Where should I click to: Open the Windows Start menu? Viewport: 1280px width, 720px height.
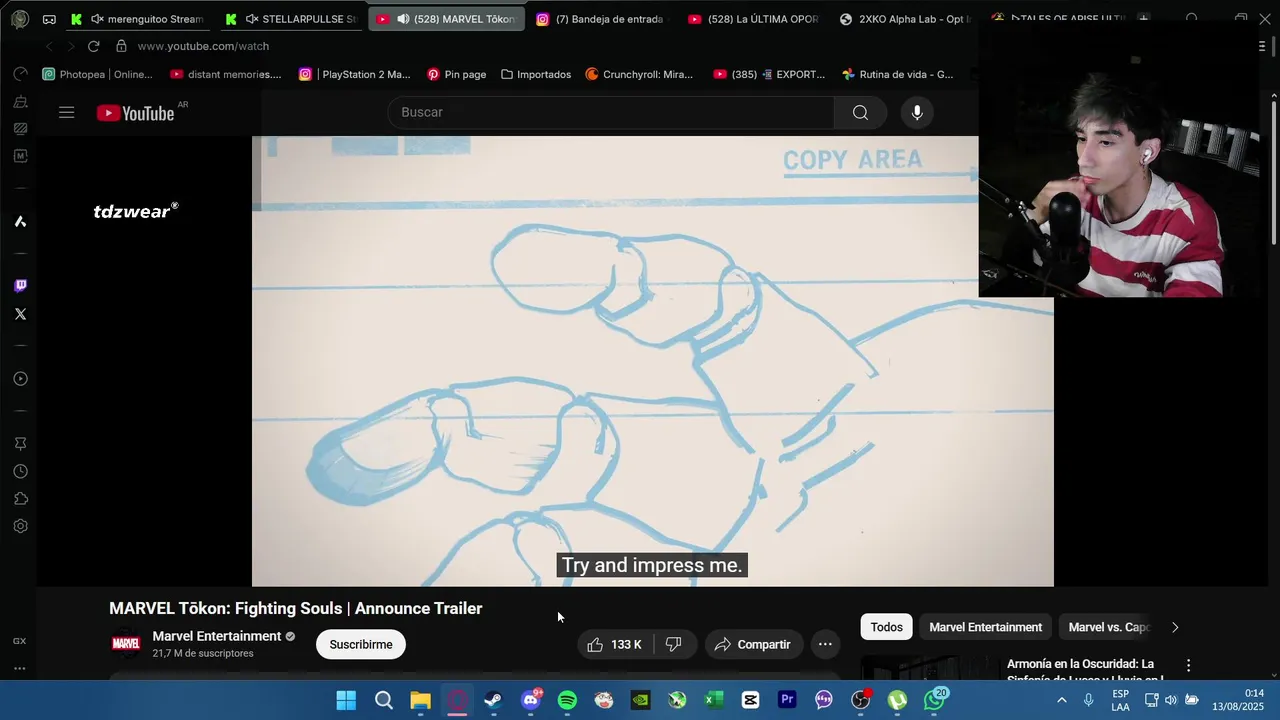pos(346,700)
